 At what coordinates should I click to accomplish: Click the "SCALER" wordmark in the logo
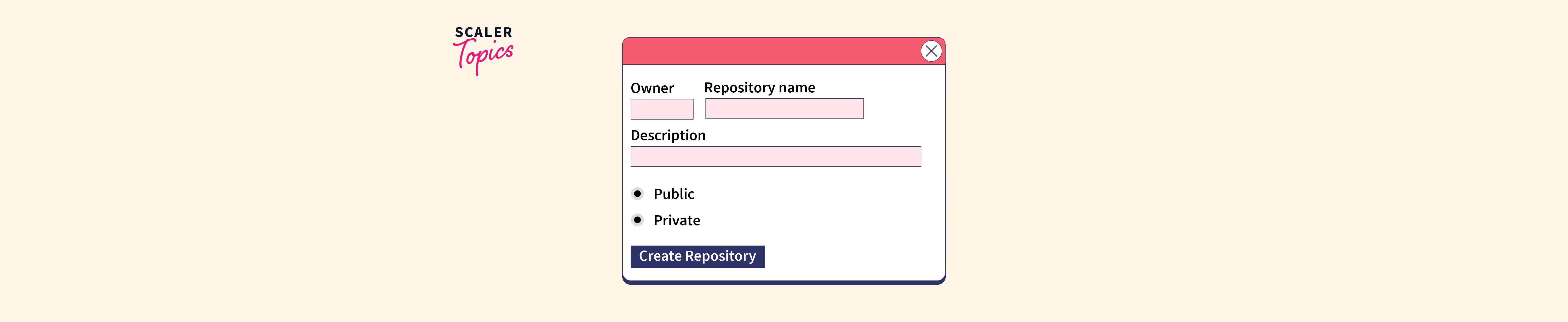pos(483,32)
